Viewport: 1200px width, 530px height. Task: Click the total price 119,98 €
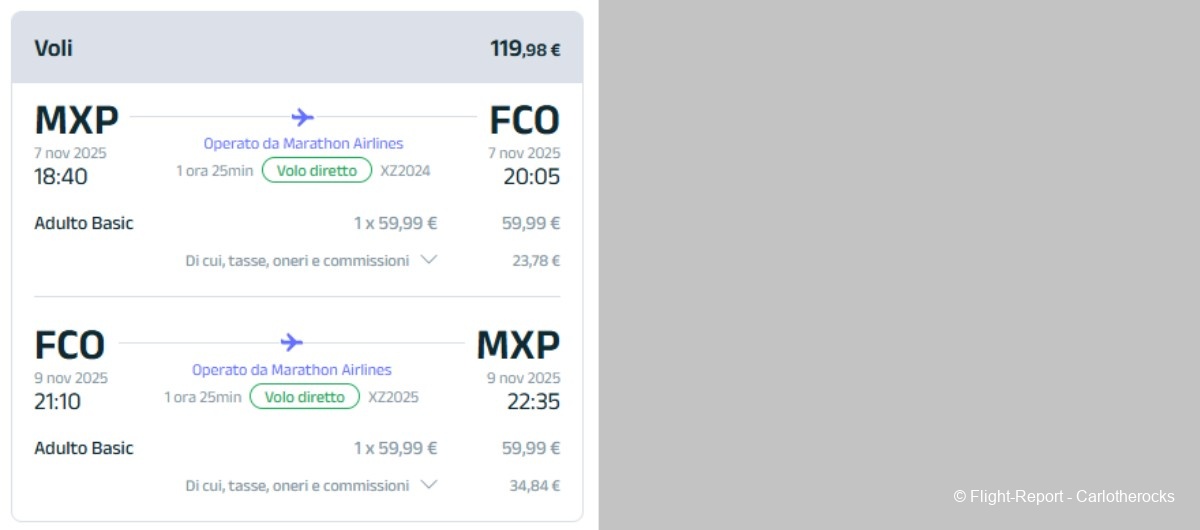pyautogui.click(x=525, y=48)
